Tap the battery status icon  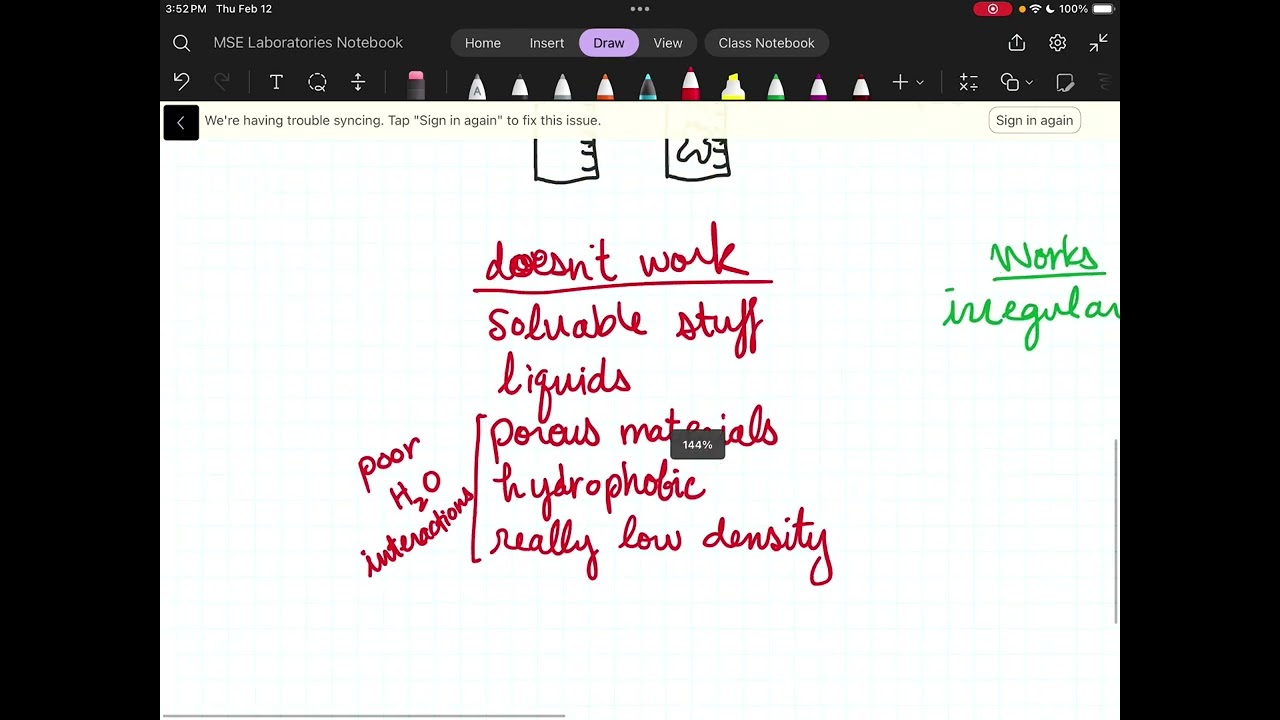[1103, 9]
